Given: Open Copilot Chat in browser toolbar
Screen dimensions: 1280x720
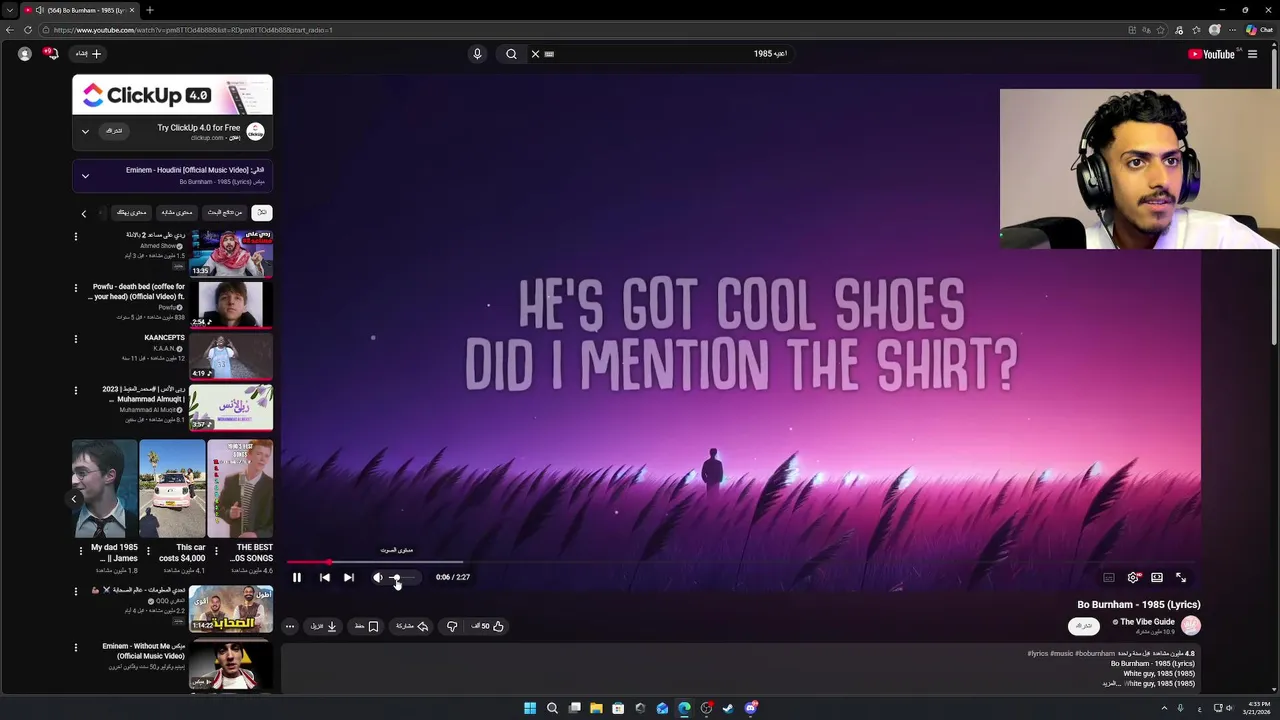Looking at the screenshot, I should pos(1259,30).
